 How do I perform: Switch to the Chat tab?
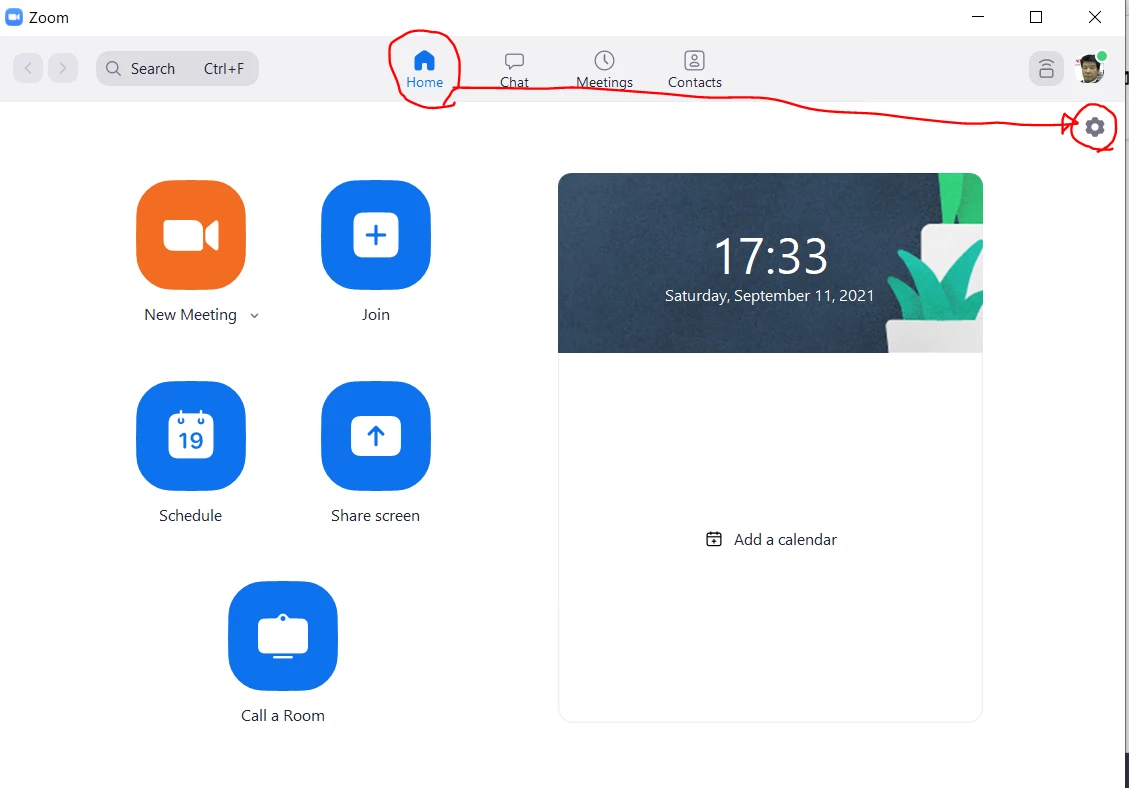click(x=514, y=69)
